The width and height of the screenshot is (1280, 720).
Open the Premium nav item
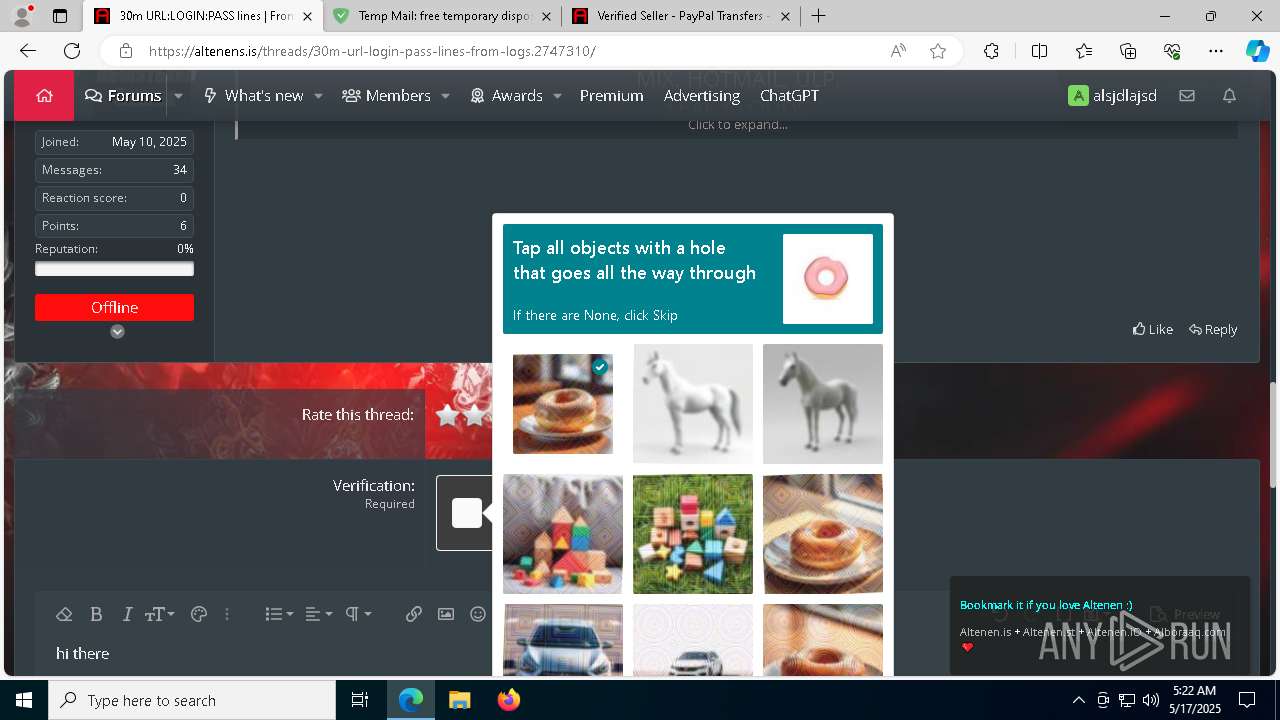pyautogui.click(x=611, y=96)
